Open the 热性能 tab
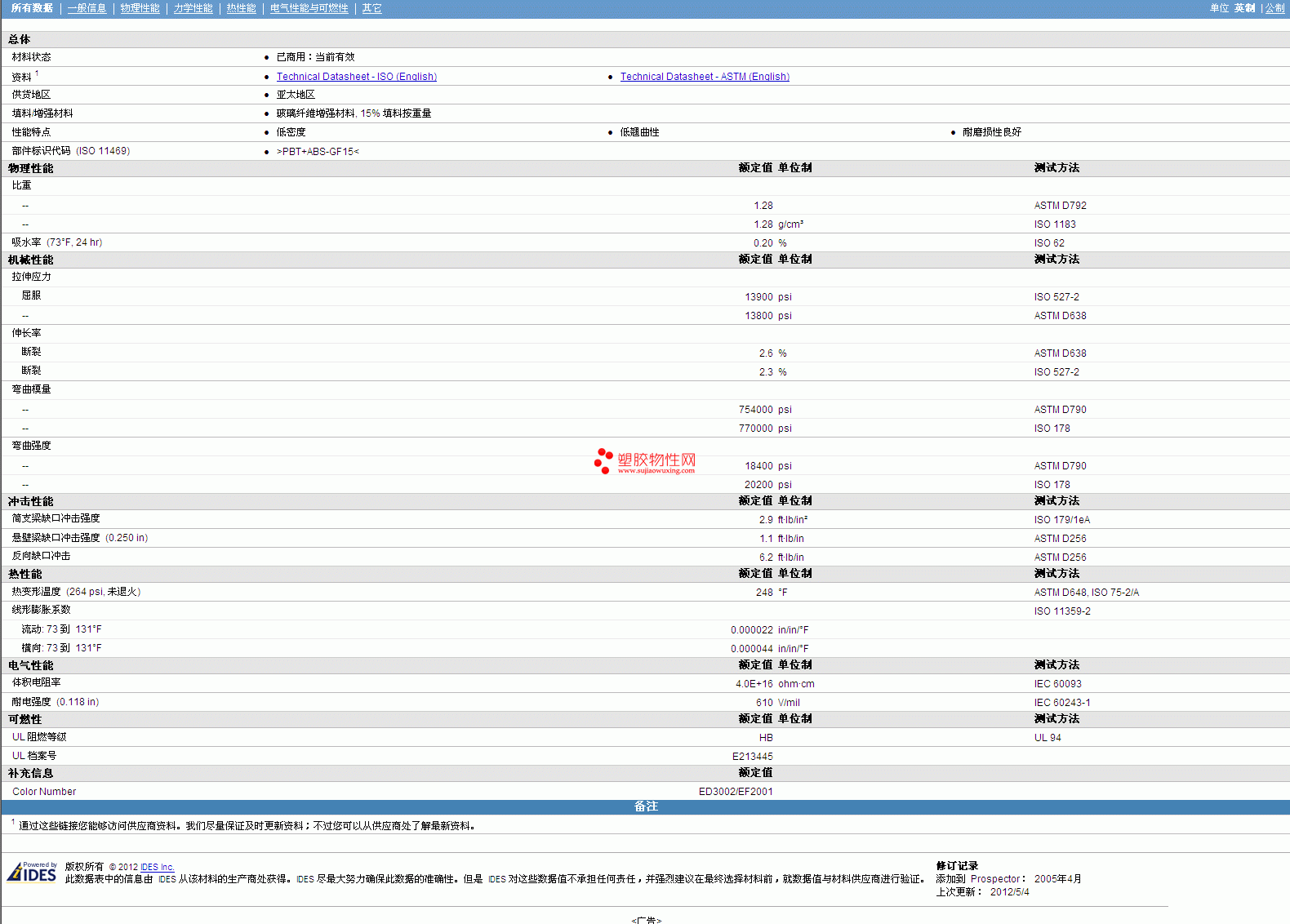 (x=241, y=8)
